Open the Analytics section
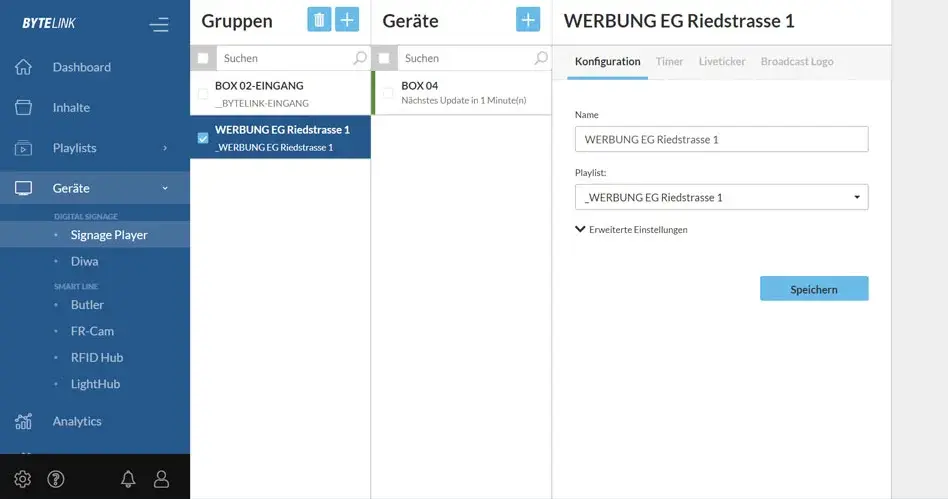Image resolution: width=948 pixels, height=499 pixels. [x=77, y=421]
